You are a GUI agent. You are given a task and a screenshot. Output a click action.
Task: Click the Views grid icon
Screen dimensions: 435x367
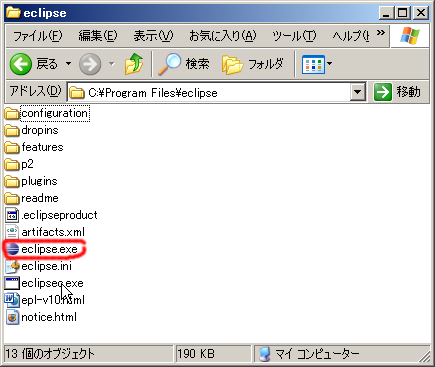click(313, 64)
